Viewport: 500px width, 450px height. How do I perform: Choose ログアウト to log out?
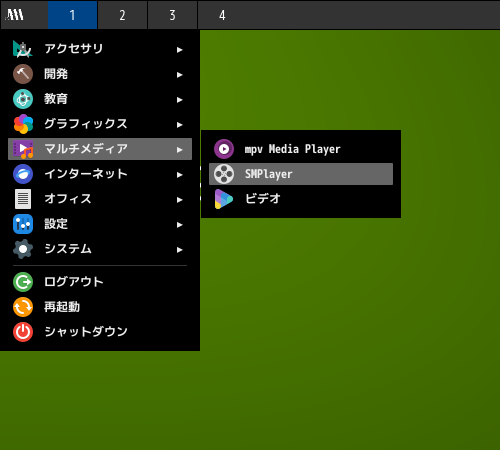pyautogui.click(x=100, y=282)
